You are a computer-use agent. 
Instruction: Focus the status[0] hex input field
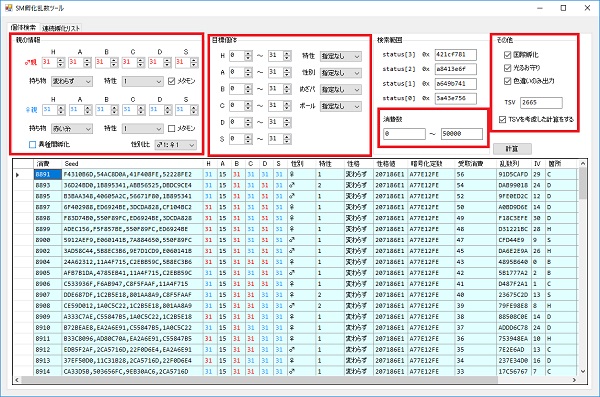tap(455, 98)
